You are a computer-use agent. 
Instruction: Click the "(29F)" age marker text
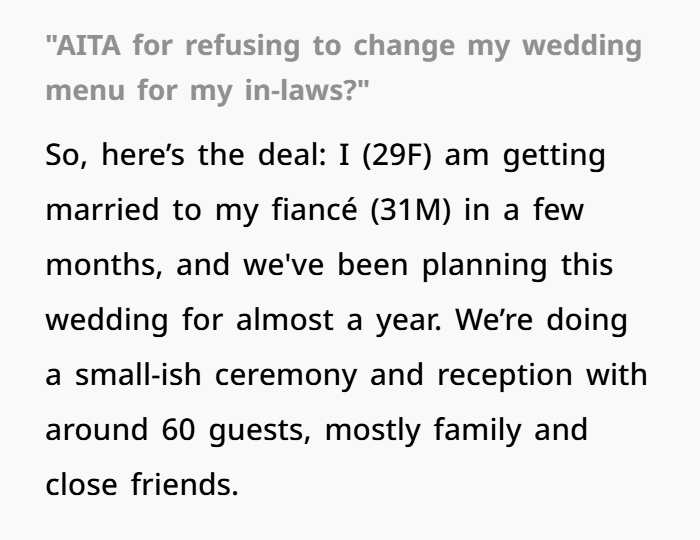pos(397,155)
